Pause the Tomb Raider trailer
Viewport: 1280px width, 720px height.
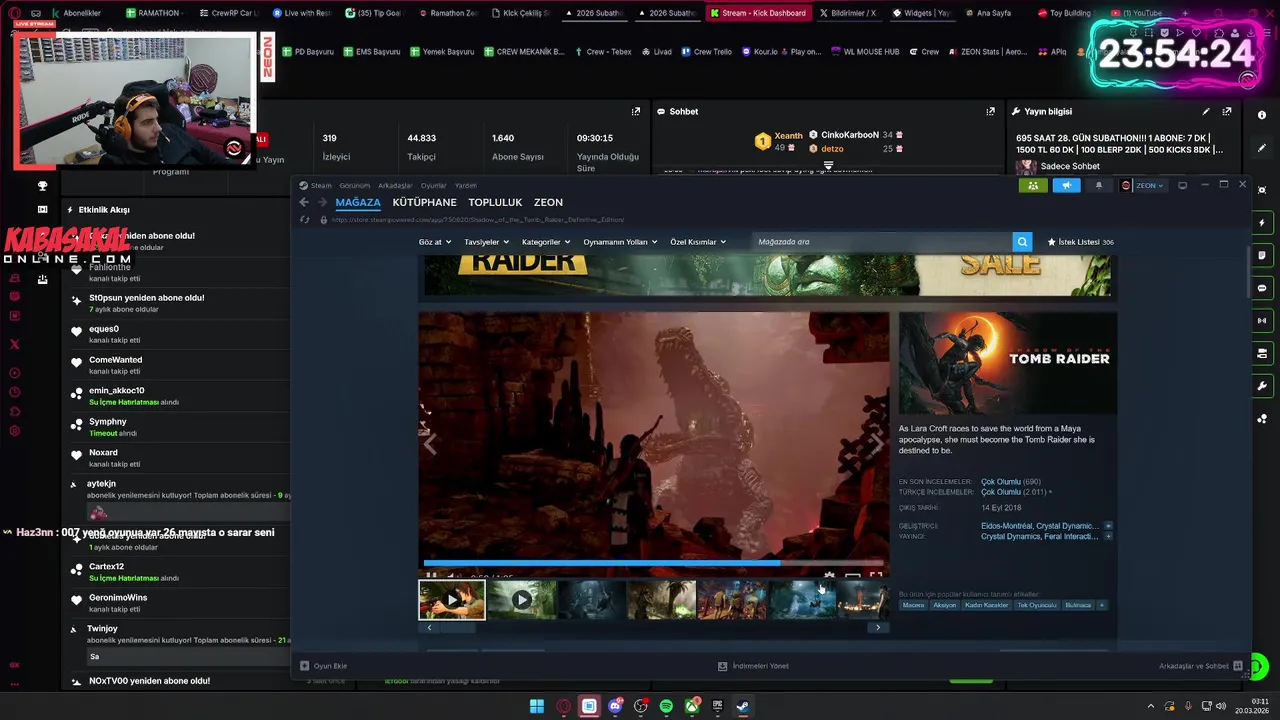pyautogui.click(x=432, y=576)
